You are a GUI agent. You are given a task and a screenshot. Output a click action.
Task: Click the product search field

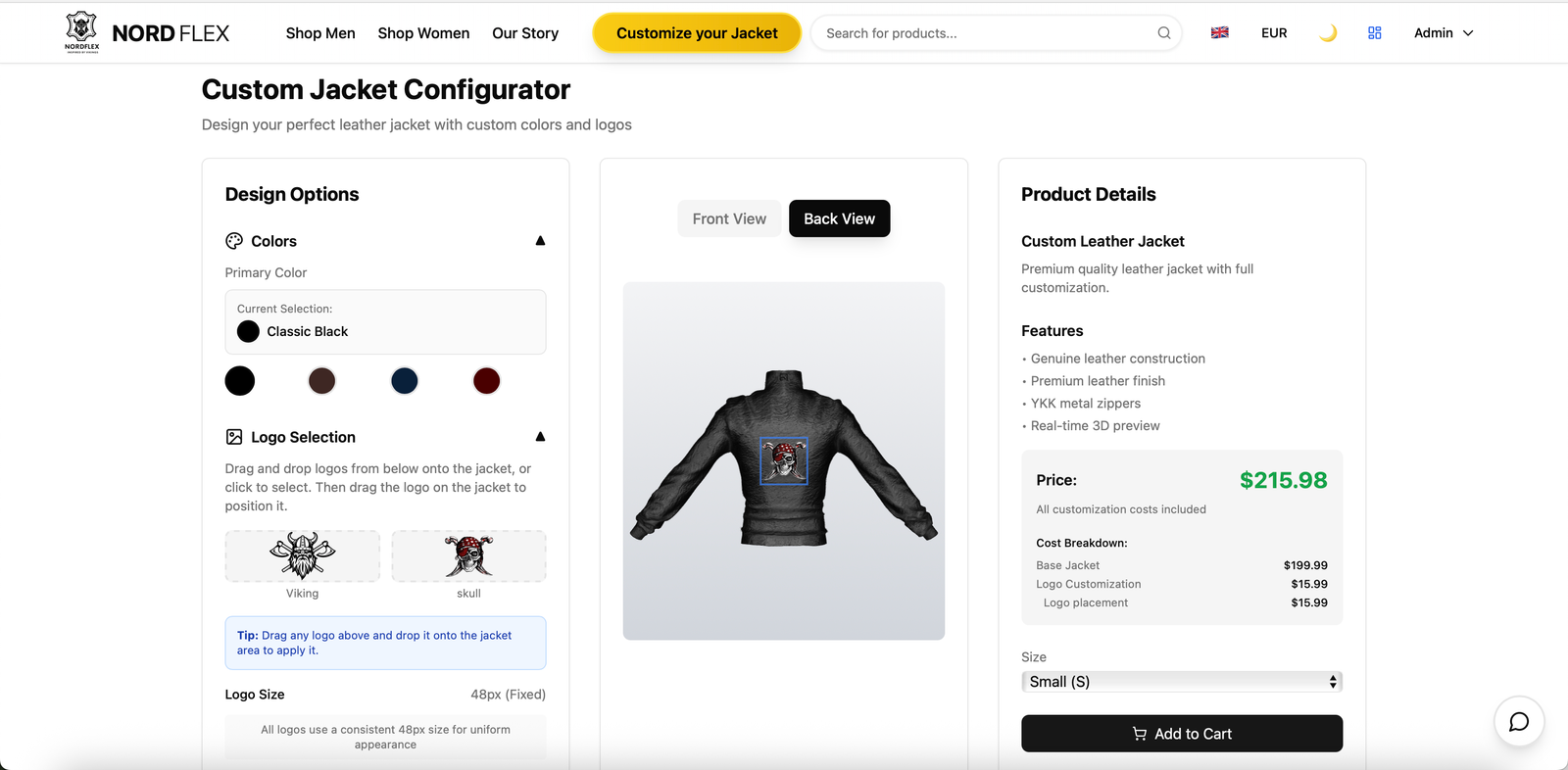985,33
